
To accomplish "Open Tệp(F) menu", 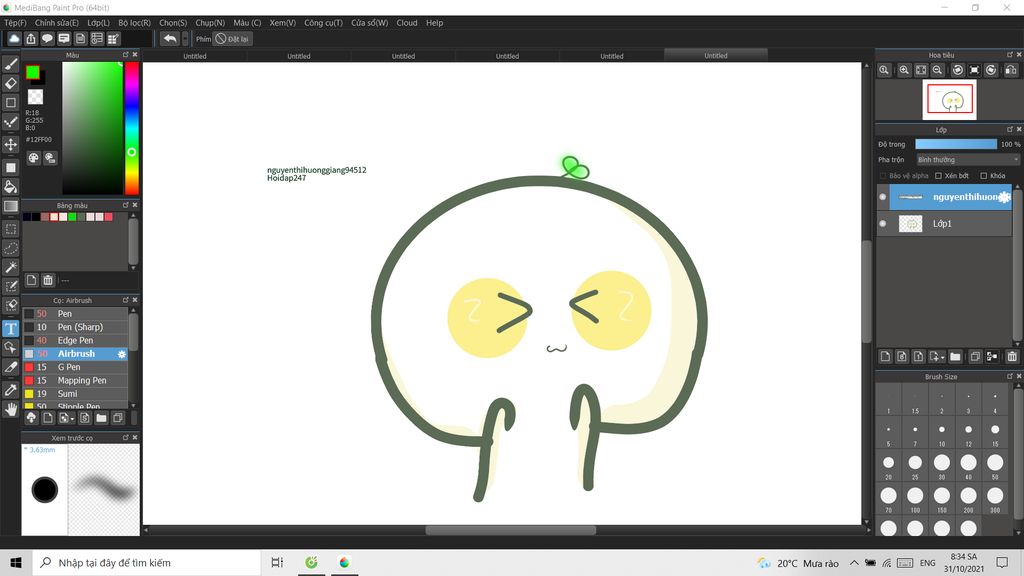I will tap(16, 23).
